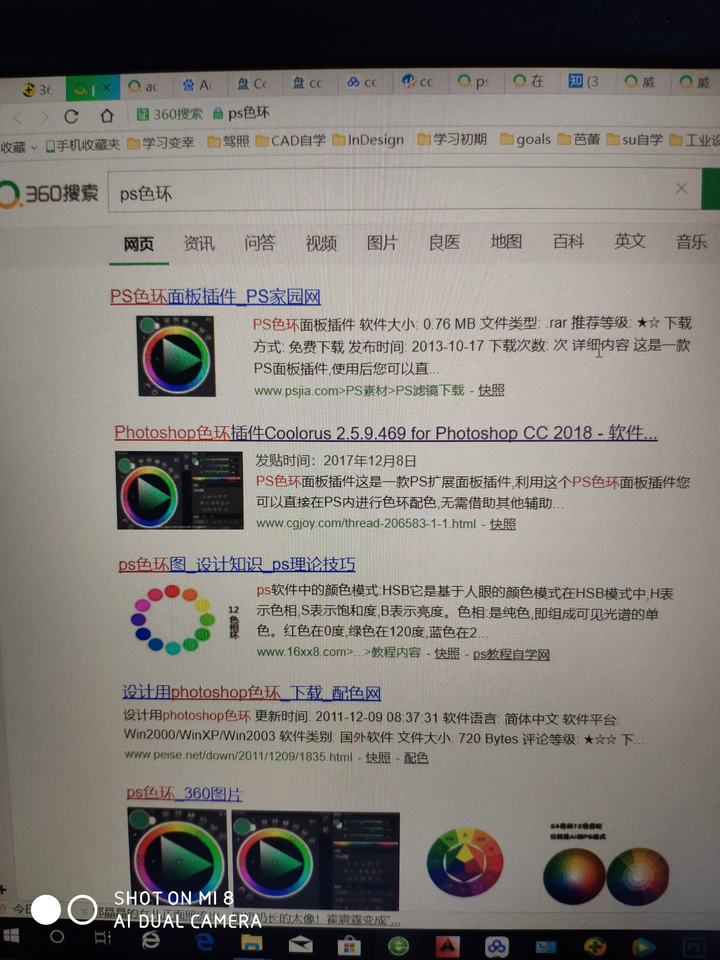Screen dimensions: 720x960
Task: Open the CAD自学 bookmark folder
Action: [x=290, y=141]
